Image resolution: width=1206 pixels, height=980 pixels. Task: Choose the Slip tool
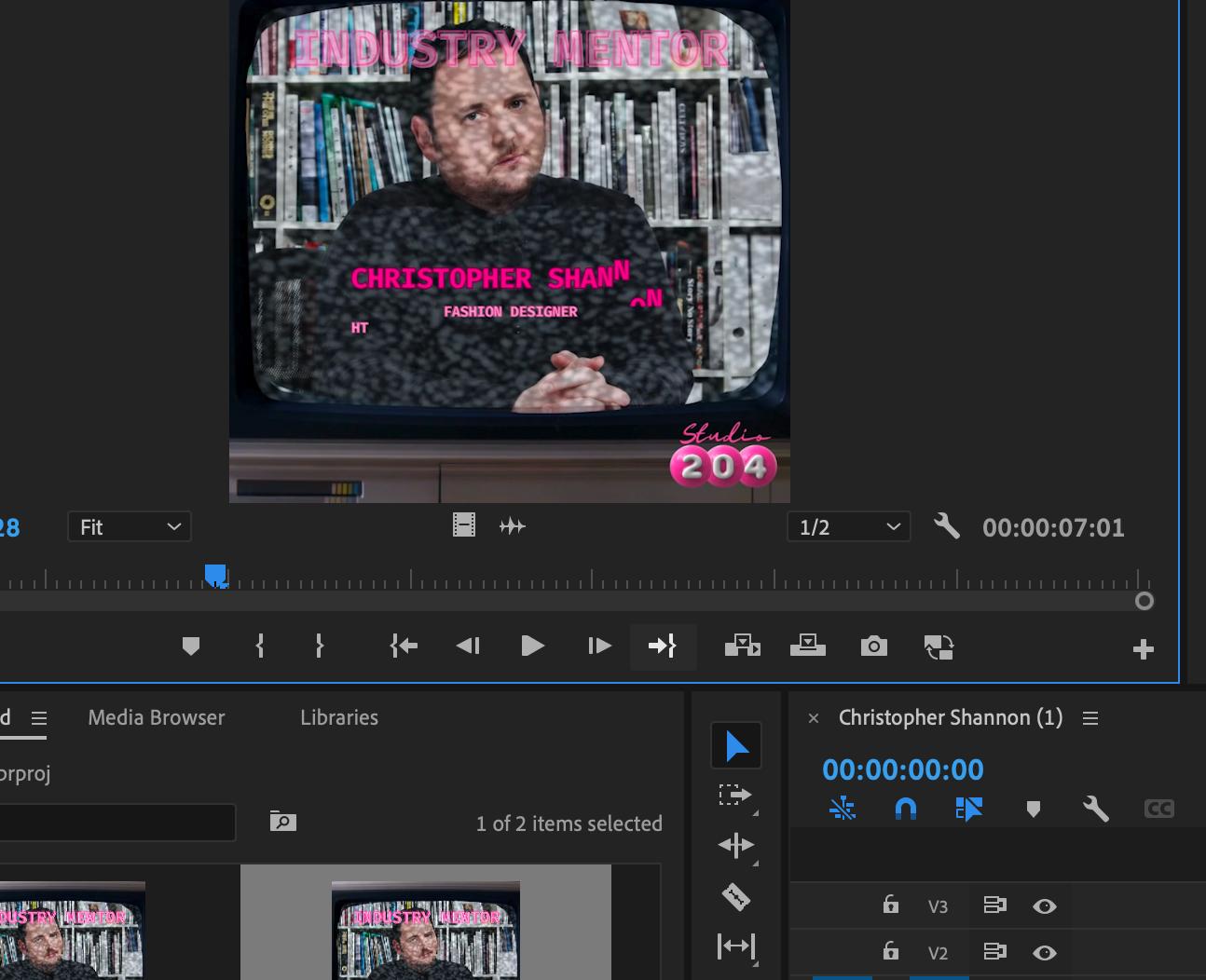(736, 946)
